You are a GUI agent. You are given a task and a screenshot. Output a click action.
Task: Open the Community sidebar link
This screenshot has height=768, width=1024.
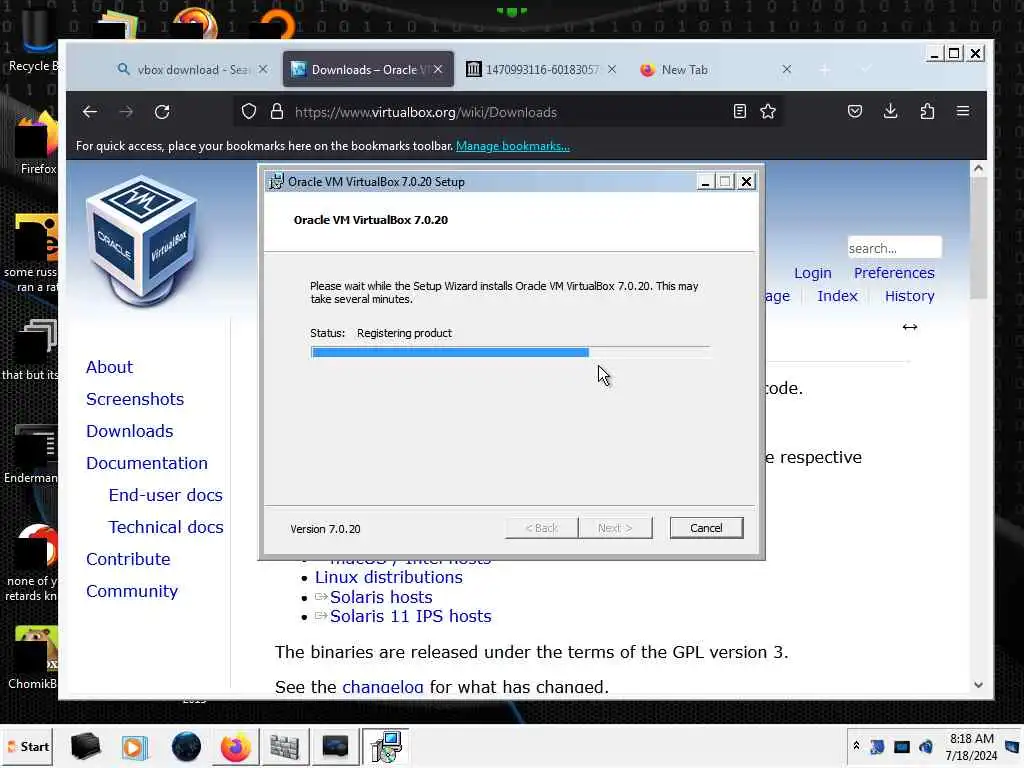132,591
